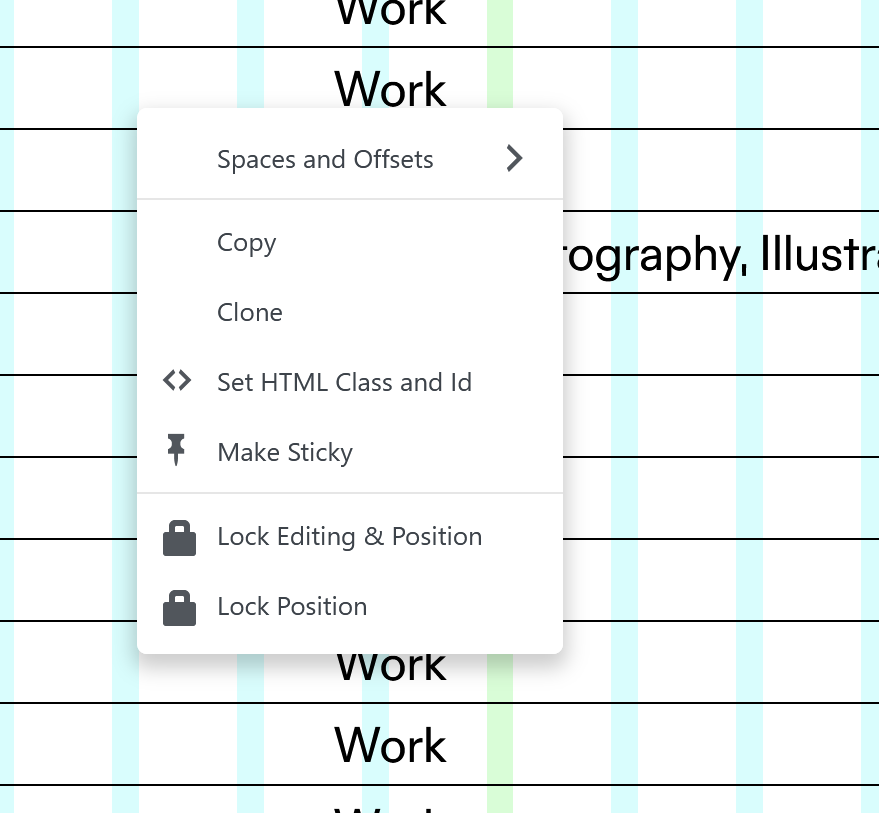
Task: Click the padlock icon beside Lock Editing & Position
Action: click(179, 537)
